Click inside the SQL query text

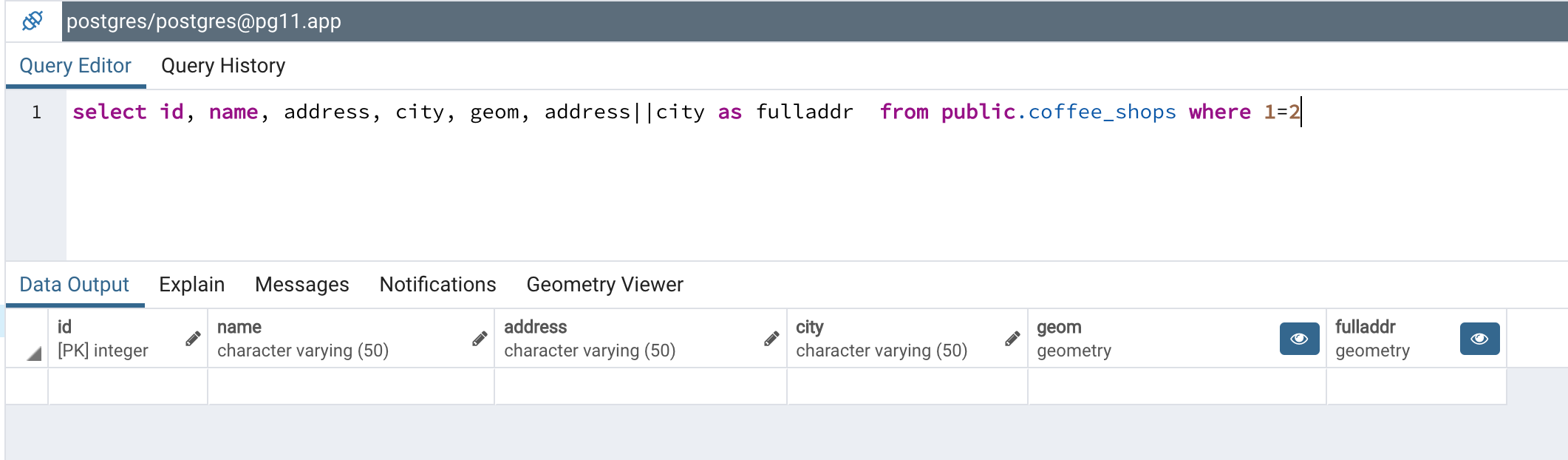pos(665,112)
